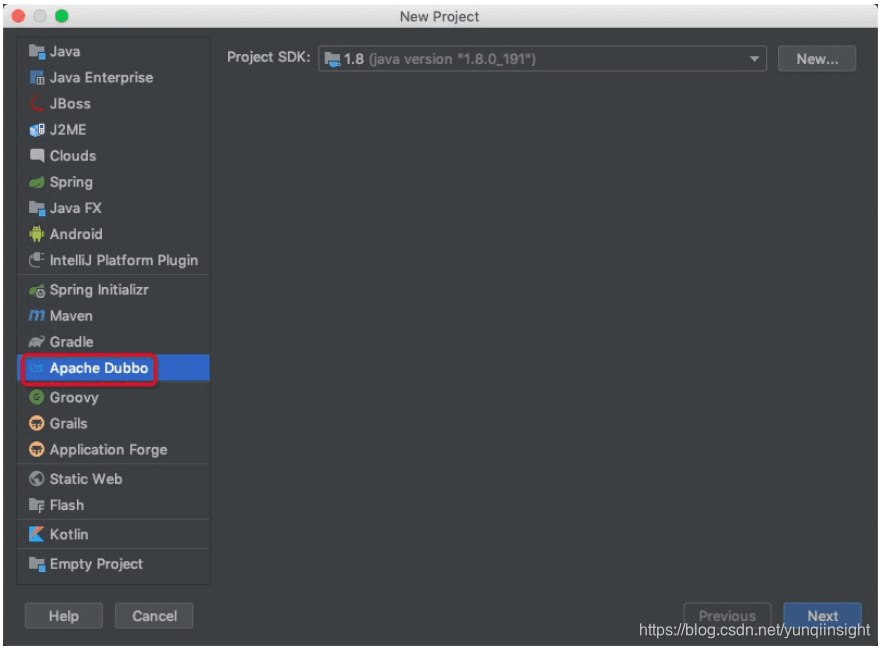Select Gradle project type
This screenshot has height=649, width=881.
coord(113,342)
